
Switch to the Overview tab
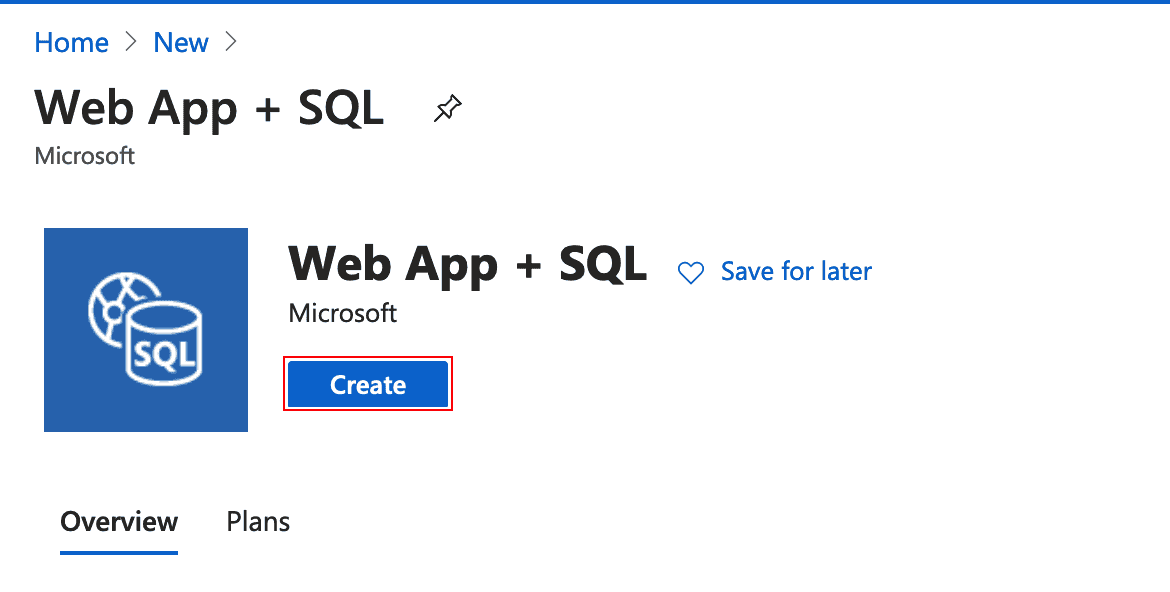point(119,521)
